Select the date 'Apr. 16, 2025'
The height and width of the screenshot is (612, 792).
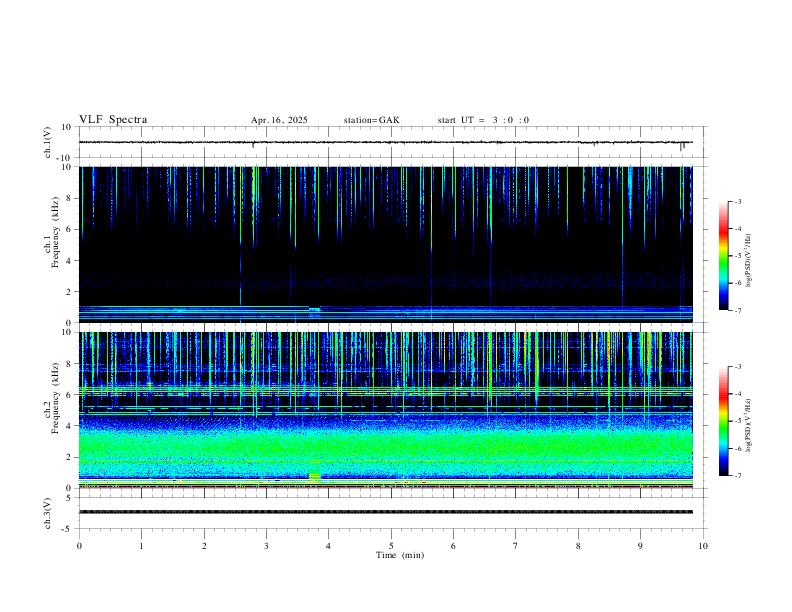click(x=279, y=120)
